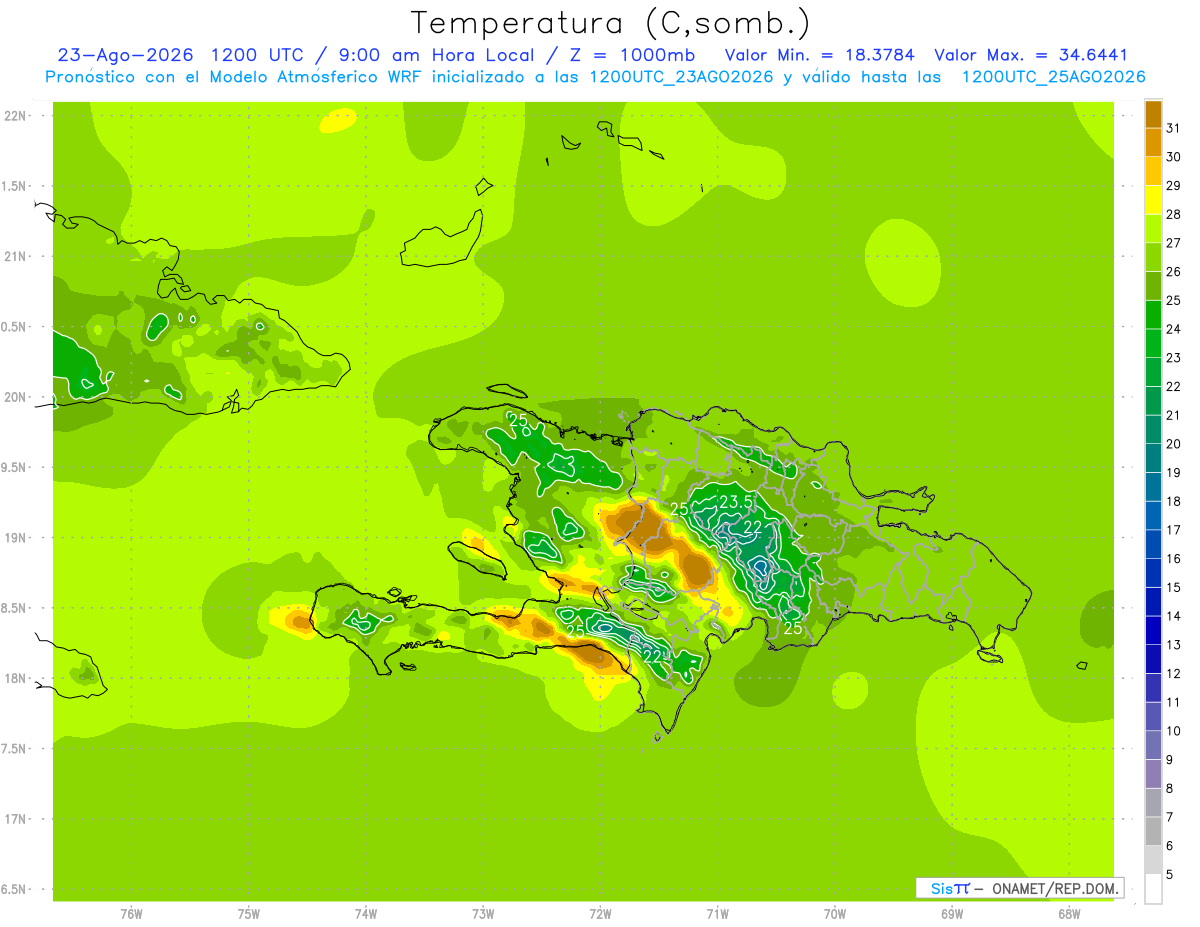Image resolution: width=1200 pixels, height=927 pixels.
Task: Click the legend swatch between 23 and 24
Action: coord(1153,343)
